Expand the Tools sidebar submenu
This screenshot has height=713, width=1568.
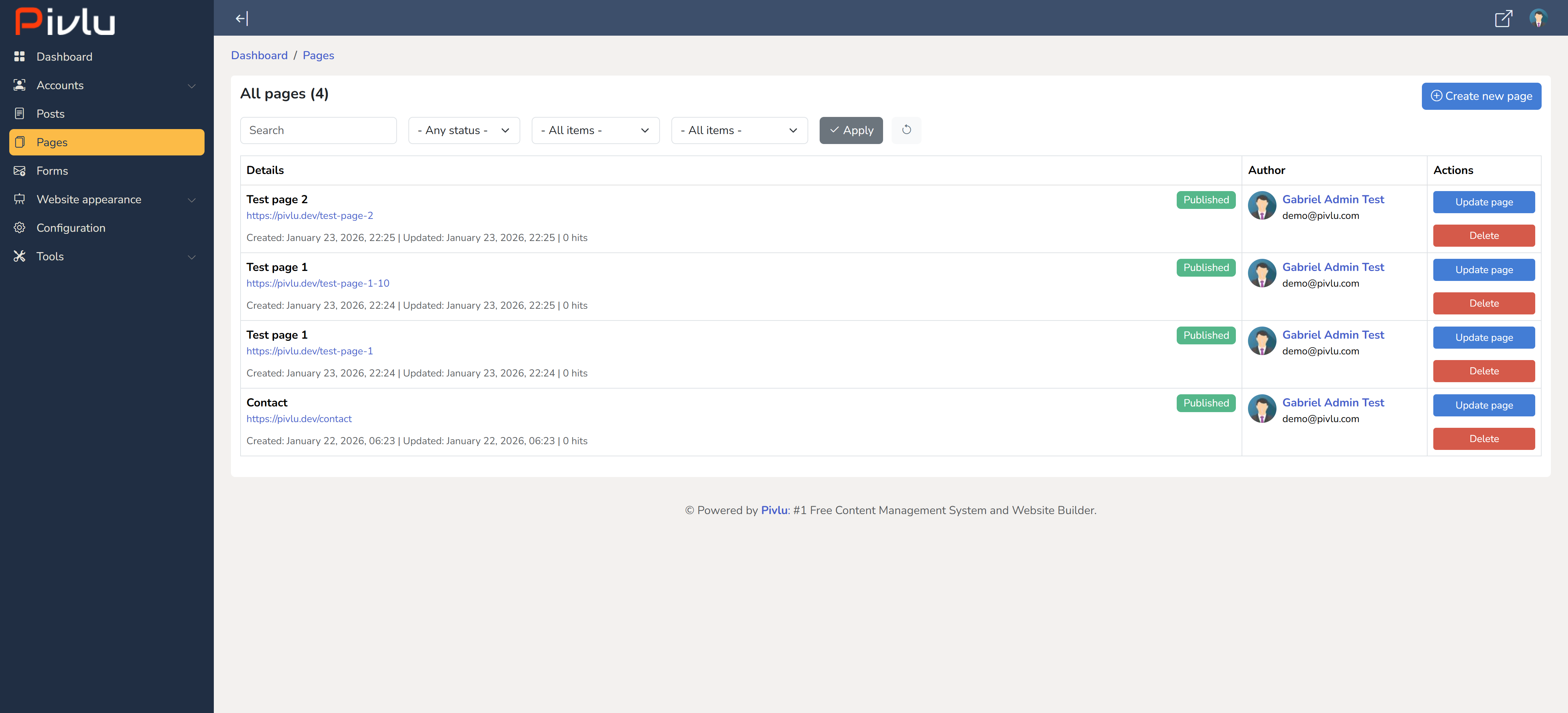tap(192, 257)
